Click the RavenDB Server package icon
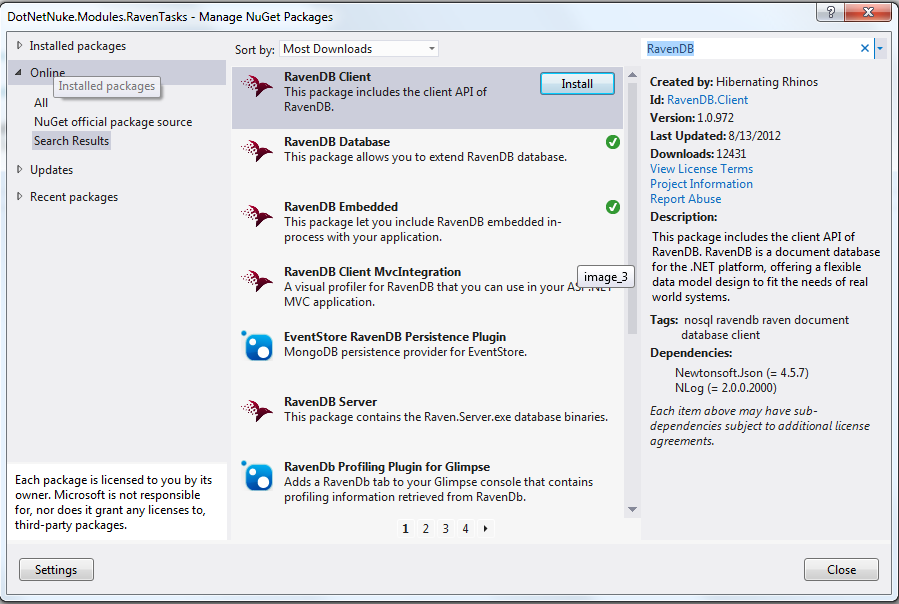This screenshot has width=899, height=604. (258, 411)
